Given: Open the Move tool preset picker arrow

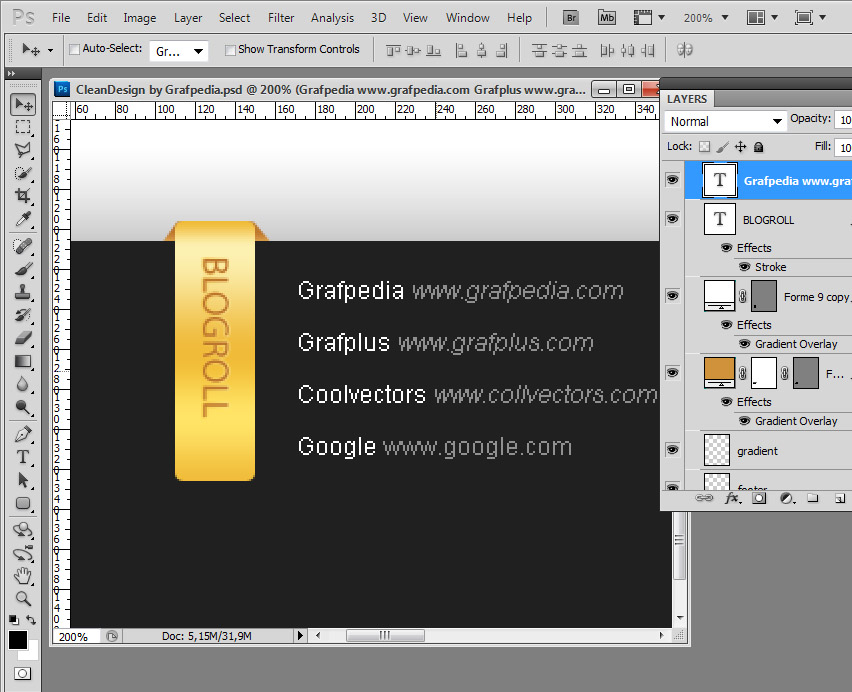Looking at the screenshot, I should (51, 51).
